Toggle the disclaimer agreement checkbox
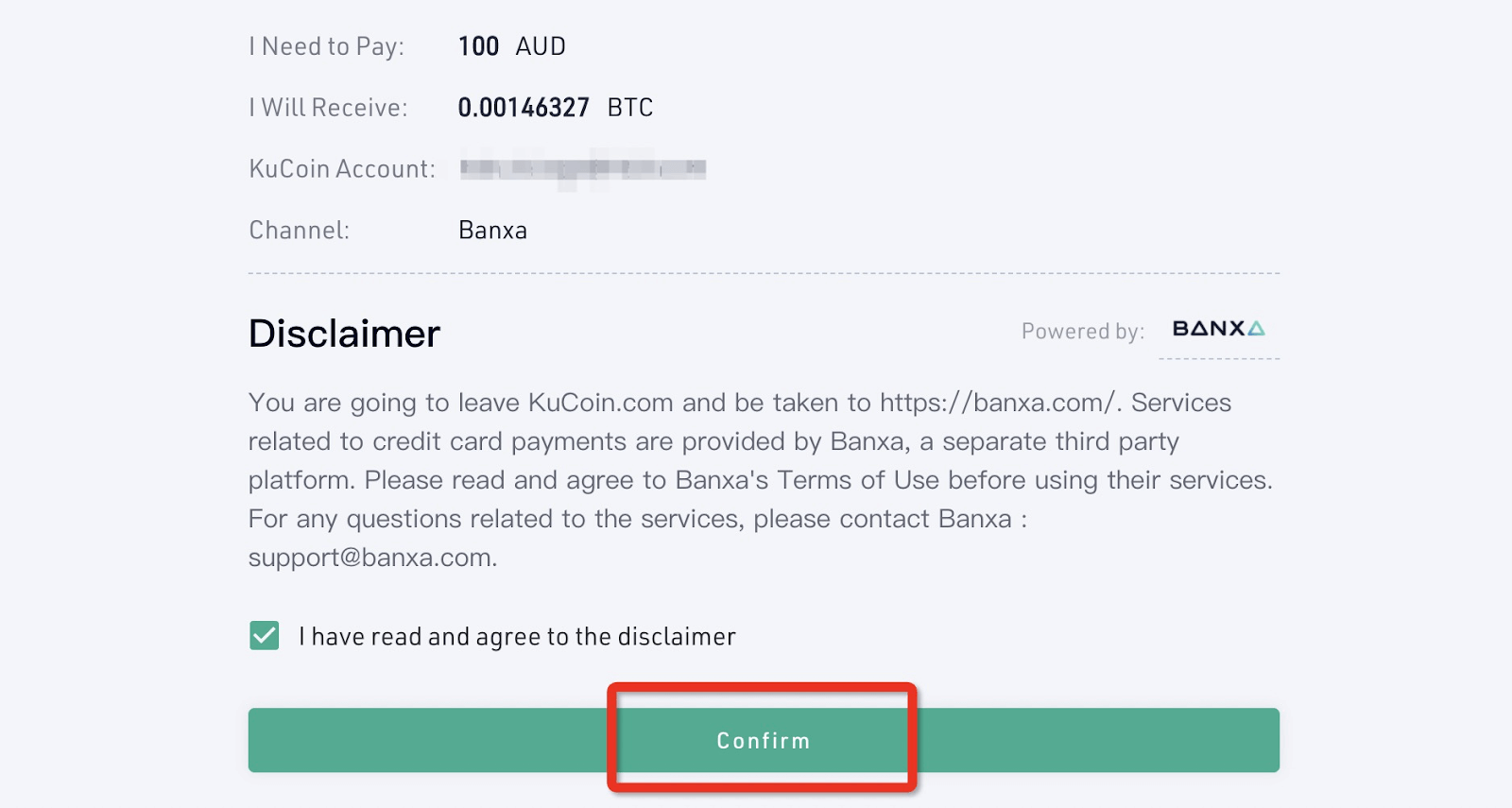Image resolution: width=1512 pixels, height=808 pixels. click(265, 636)
